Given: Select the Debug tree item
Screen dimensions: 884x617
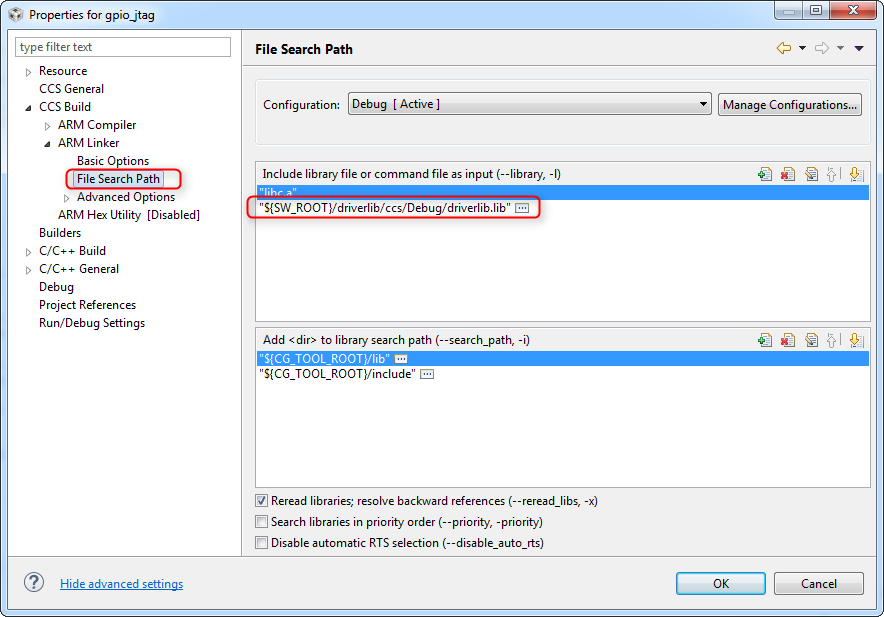Looking at the screenshot, I should tap(56, 287).
